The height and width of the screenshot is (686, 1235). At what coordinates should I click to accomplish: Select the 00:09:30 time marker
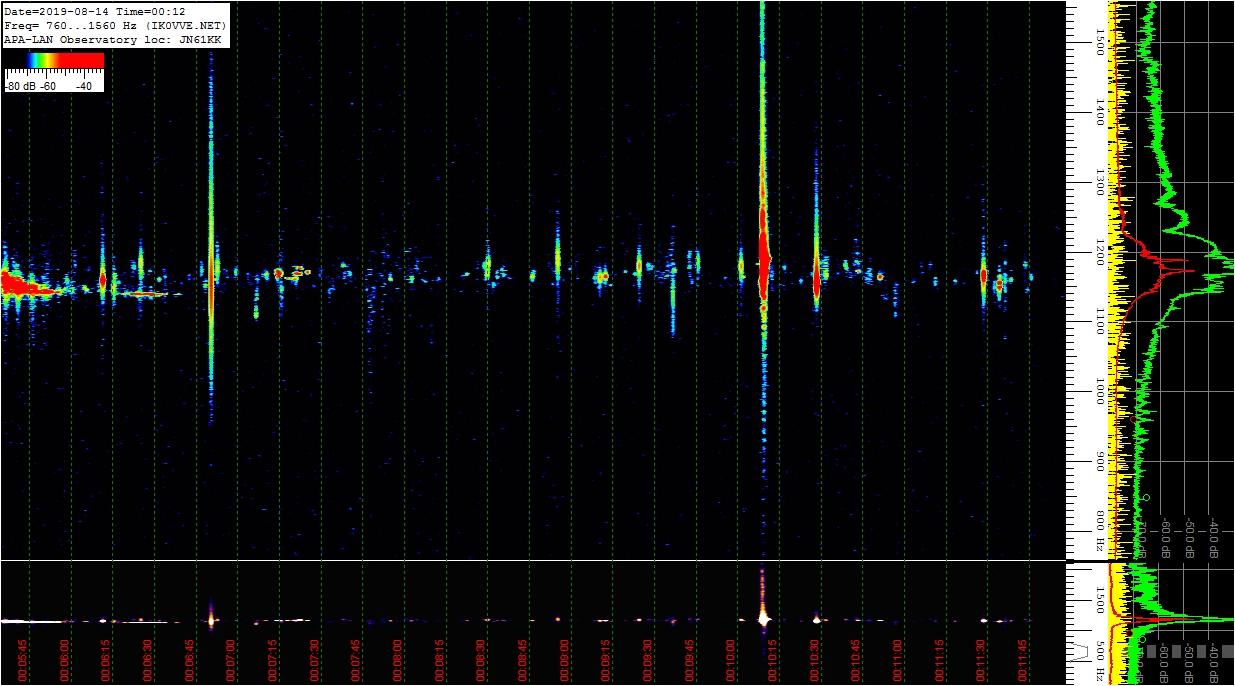(648, 661)
